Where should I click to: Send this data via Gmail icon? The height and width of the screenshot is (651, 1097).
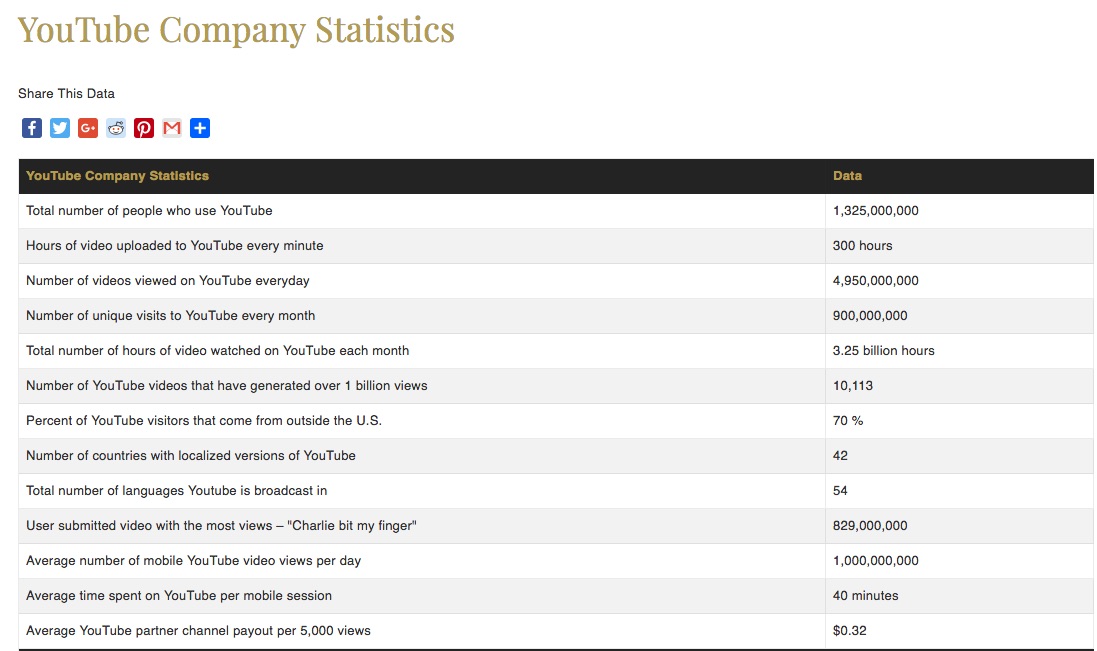point(171,128)
